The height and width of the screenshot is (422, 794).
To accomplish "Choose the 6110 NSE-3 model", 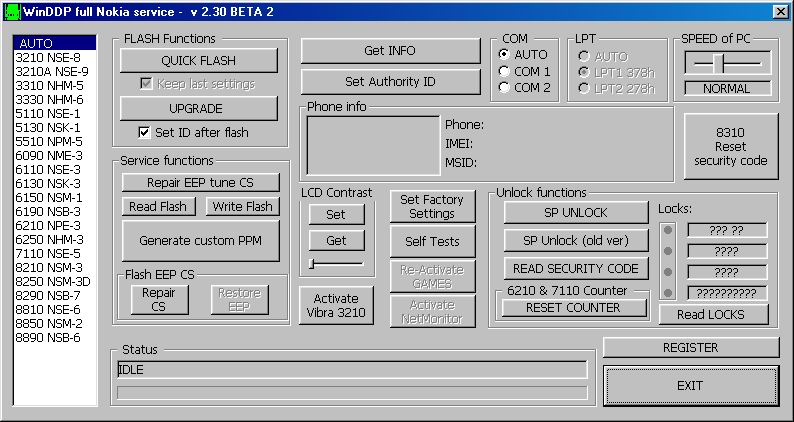I will (x=55, y=170).
